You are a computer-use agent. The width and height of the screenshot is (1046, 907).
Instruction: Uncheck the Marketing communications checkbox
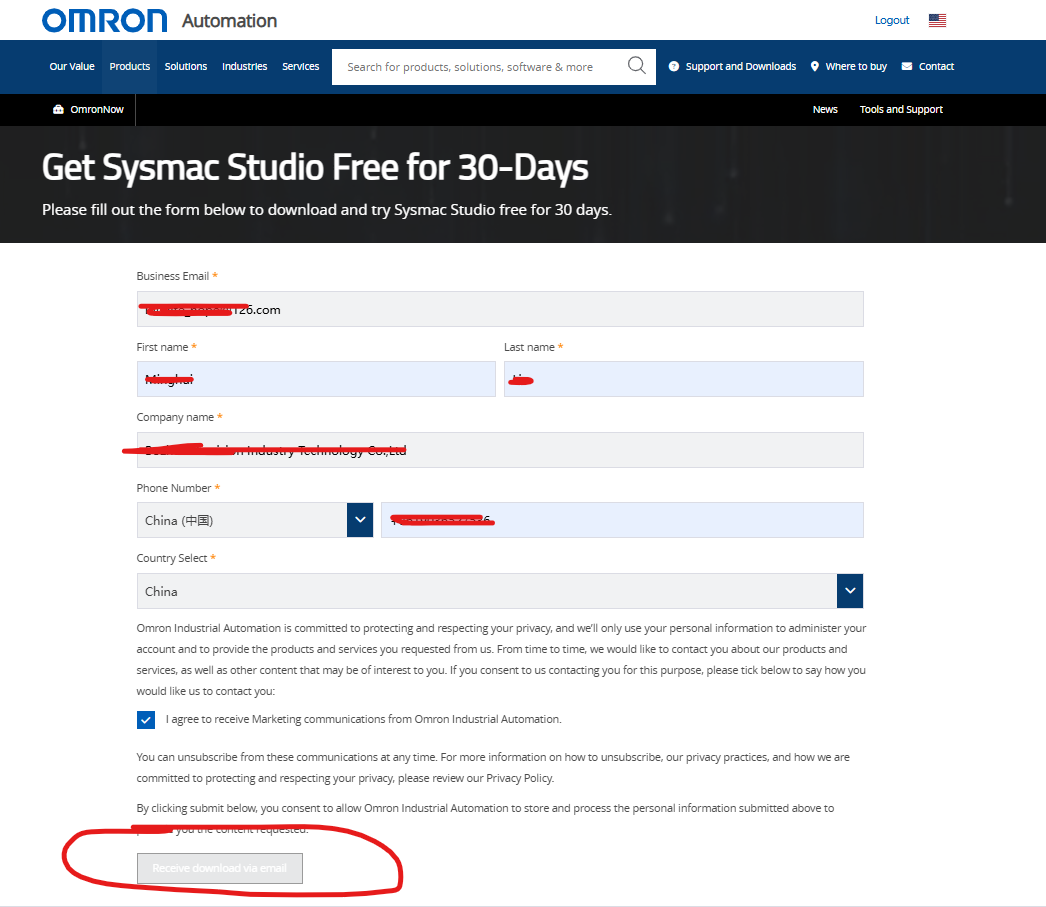point(146,720)
